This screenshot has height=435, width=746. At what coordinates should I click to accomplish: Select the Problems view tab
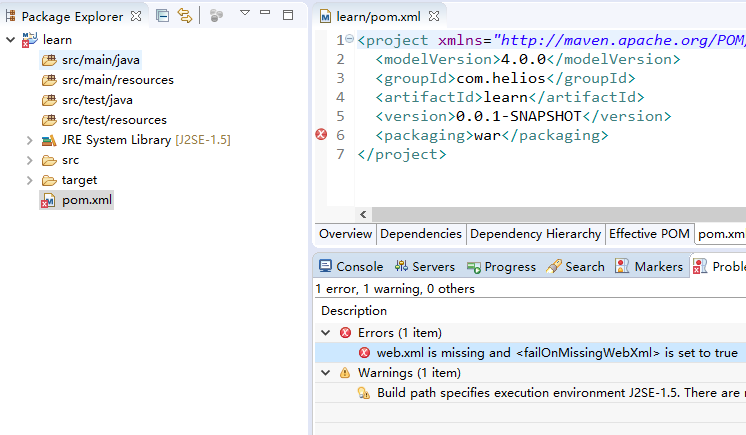[719, 267]
